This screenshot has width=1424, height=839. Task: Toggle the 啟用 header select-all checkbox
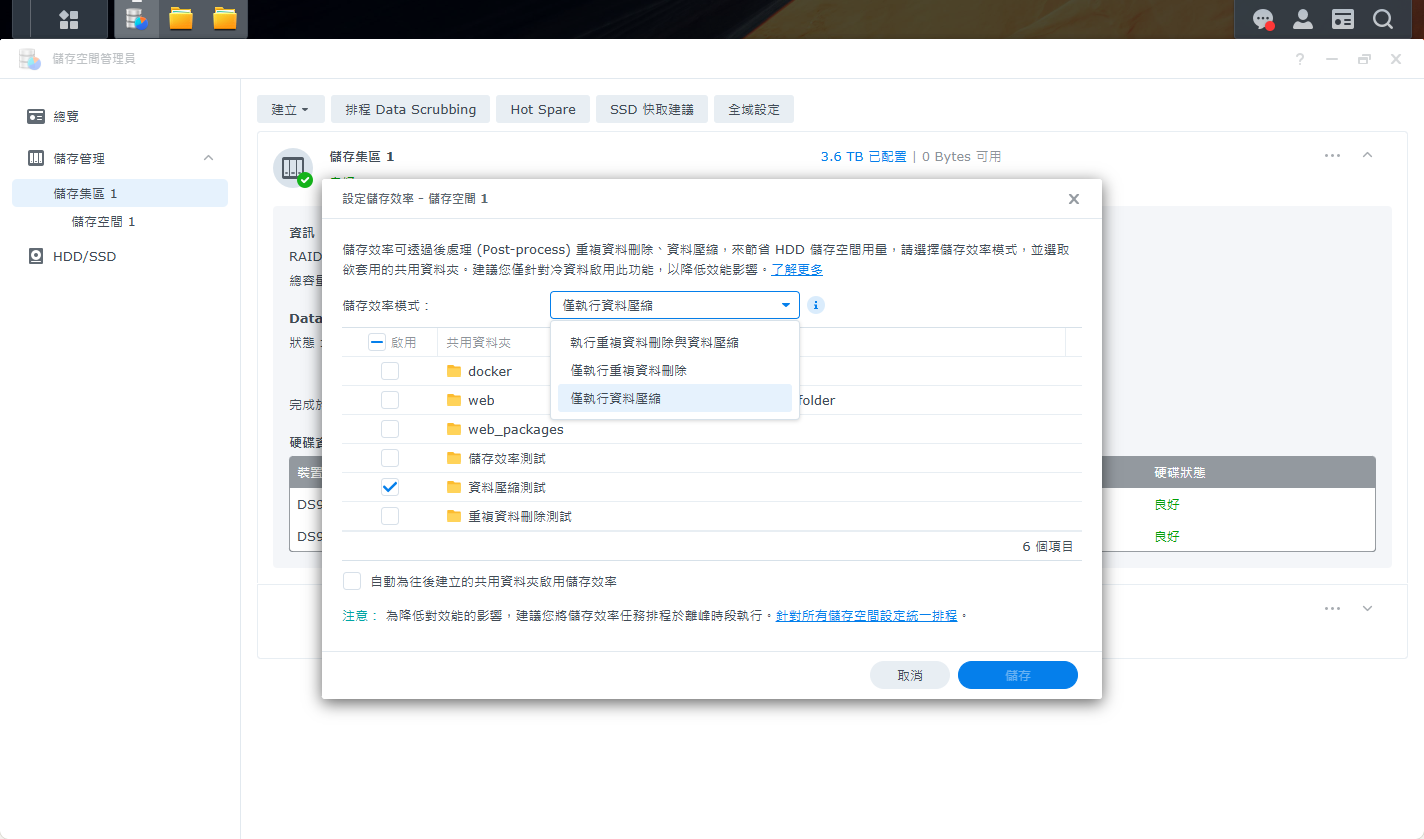click(377, 342)
